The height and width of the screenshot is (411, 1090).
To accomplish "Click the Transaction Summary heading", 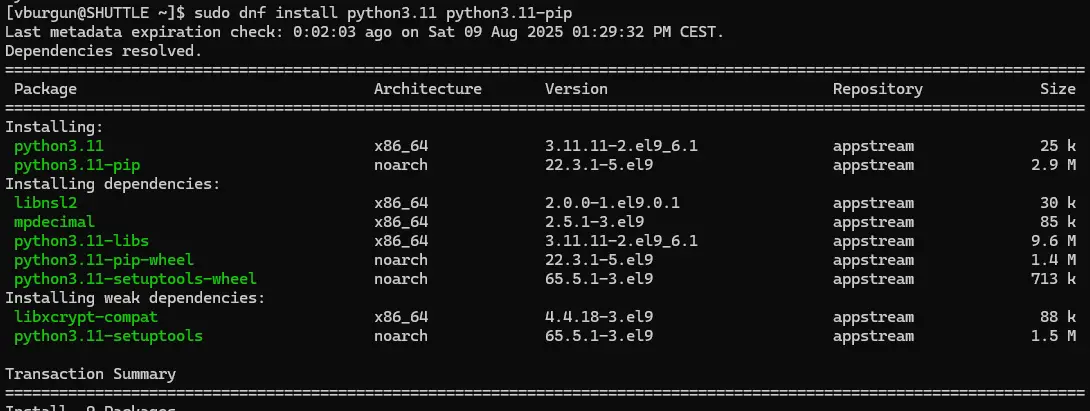I will [90, 374].
